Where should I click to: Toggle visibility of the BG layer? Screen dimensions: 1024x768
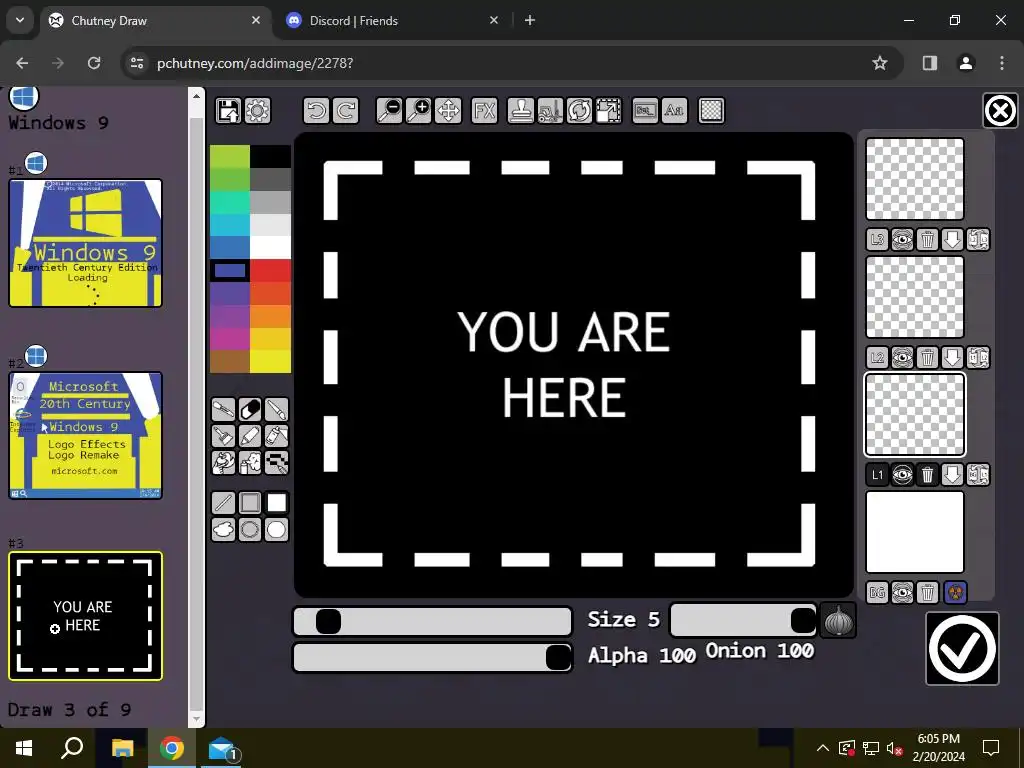903,593
